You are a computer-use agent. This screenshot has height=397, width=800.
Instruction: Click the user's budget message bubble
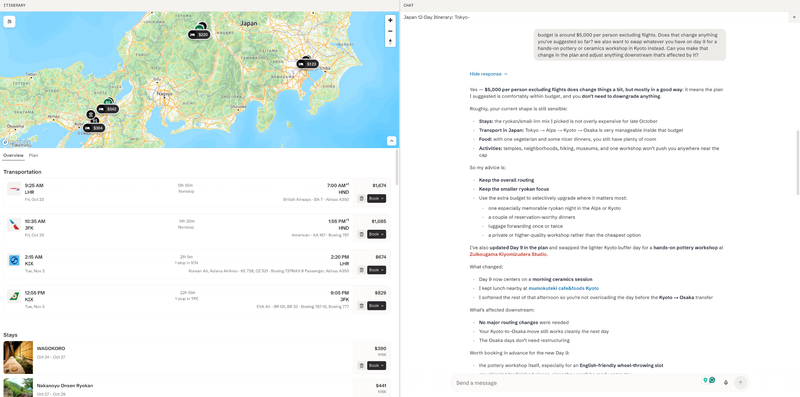point(630,45)
